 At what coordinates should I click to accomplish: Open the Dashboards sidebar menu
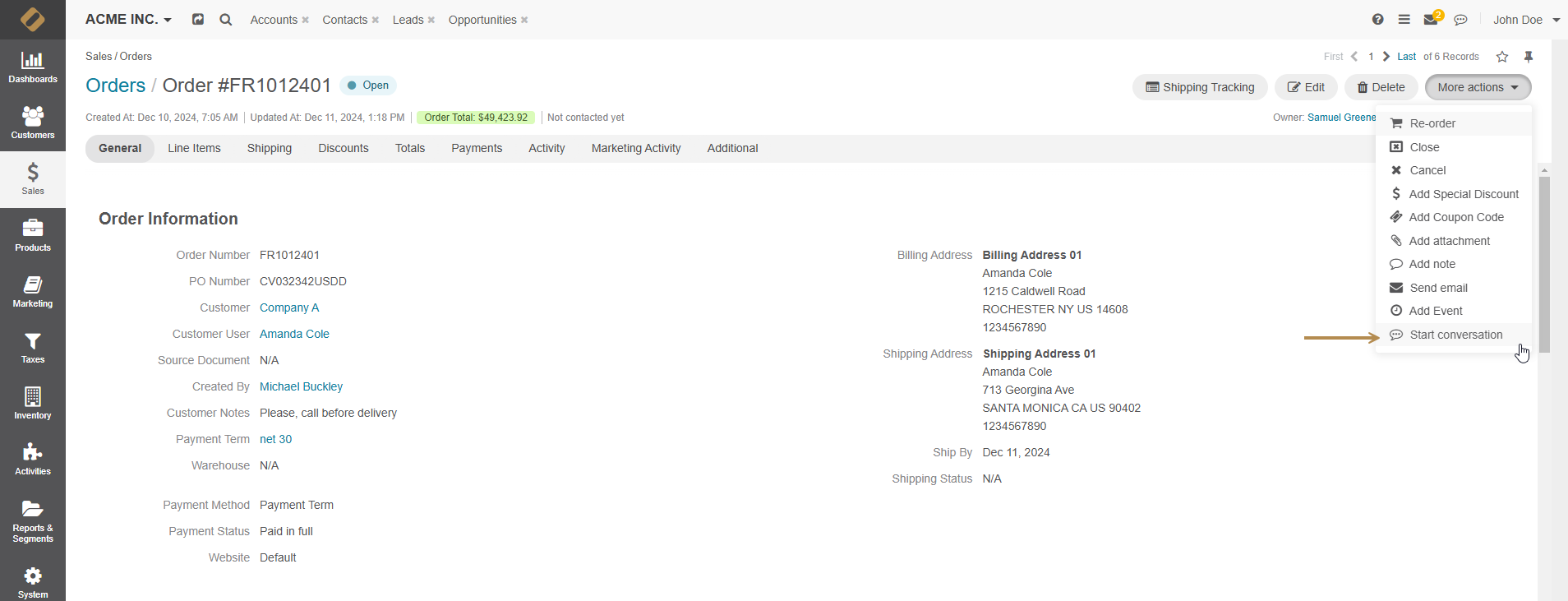[x=33, y=67]
